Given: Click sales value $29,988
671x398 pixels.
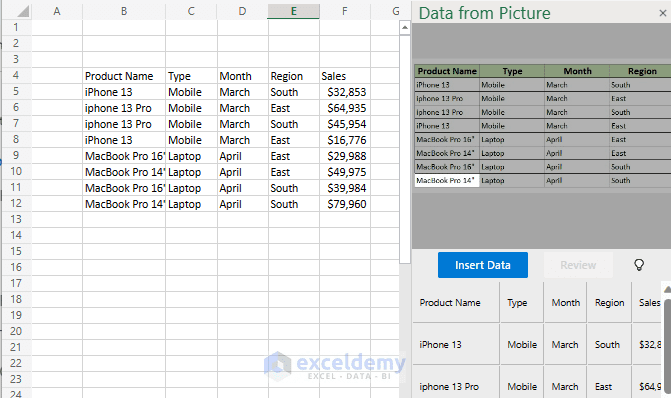Looking at the screenshot, I should 344,156.
